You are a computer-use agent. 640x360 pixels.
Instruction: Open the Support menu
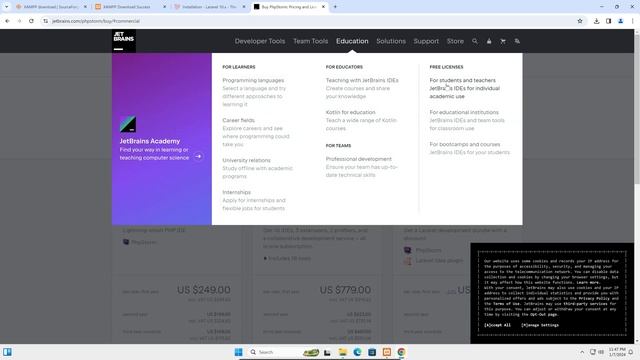(x=426, y=41)
